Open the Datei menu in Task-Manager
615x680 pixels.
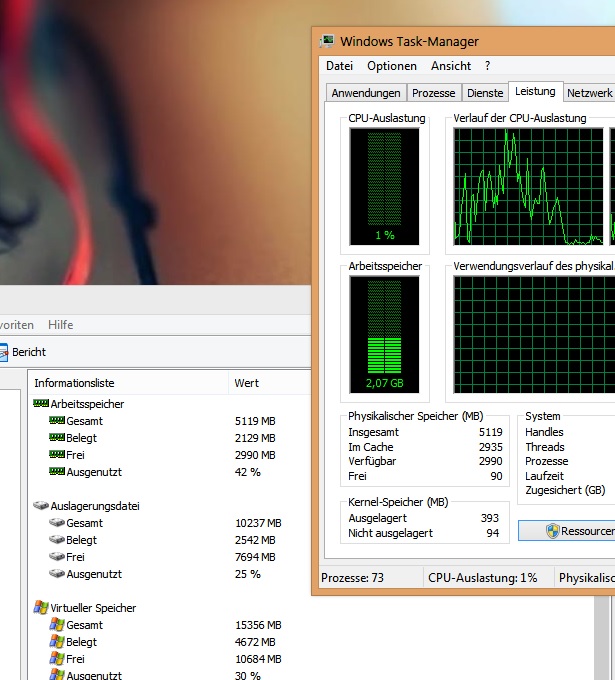coord(339,66)
